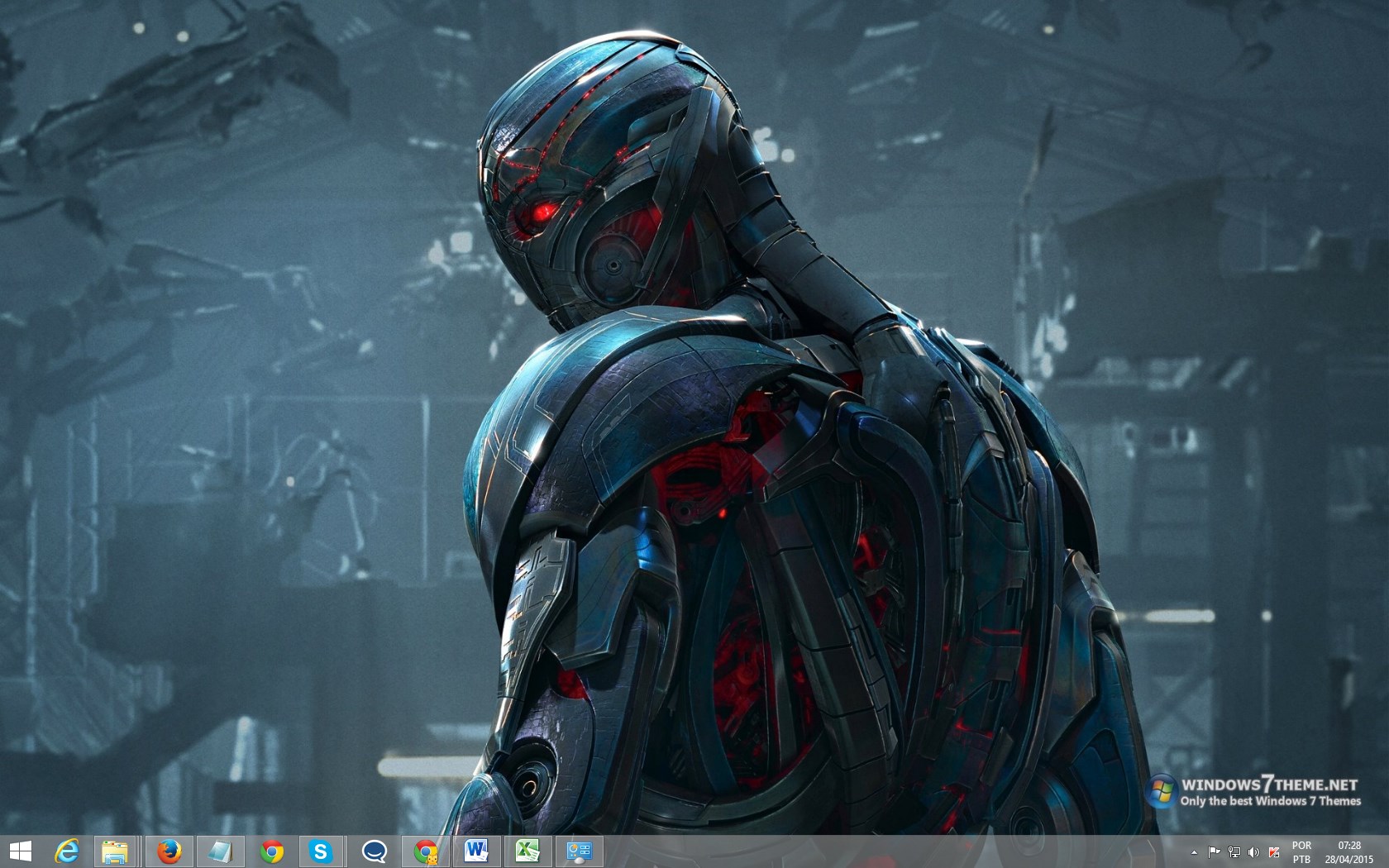Open the chat bubble app icon
1389x868 pixels.
(x=374, y=851)
